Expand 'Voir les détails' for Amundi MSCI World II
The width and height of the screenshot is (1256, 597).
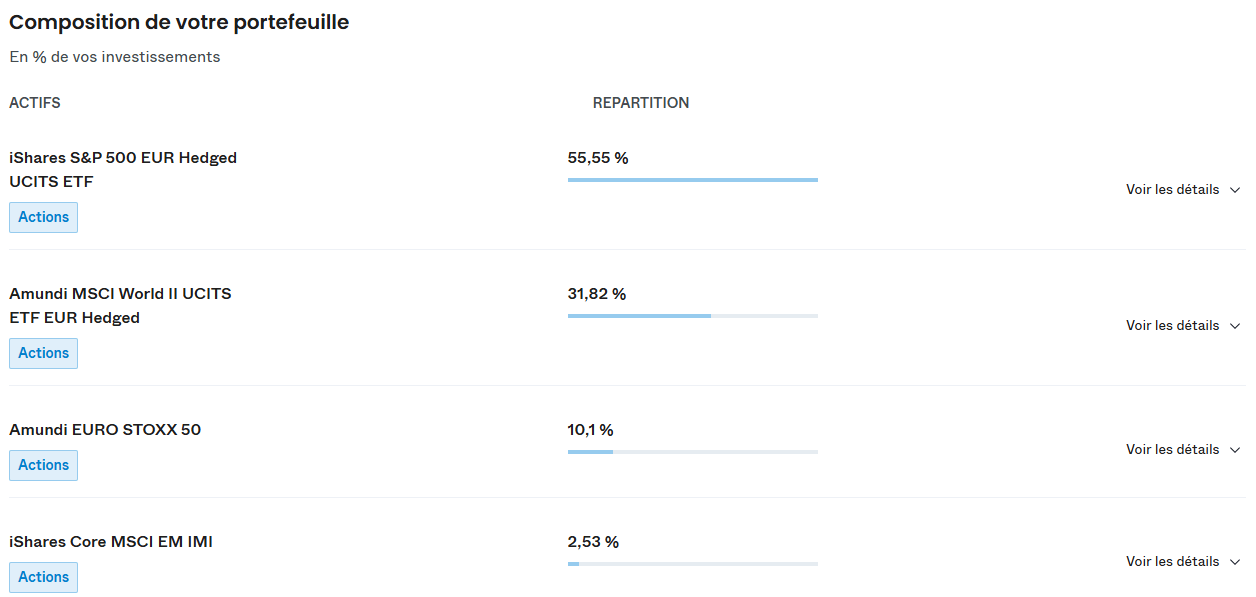(1172, 326)
